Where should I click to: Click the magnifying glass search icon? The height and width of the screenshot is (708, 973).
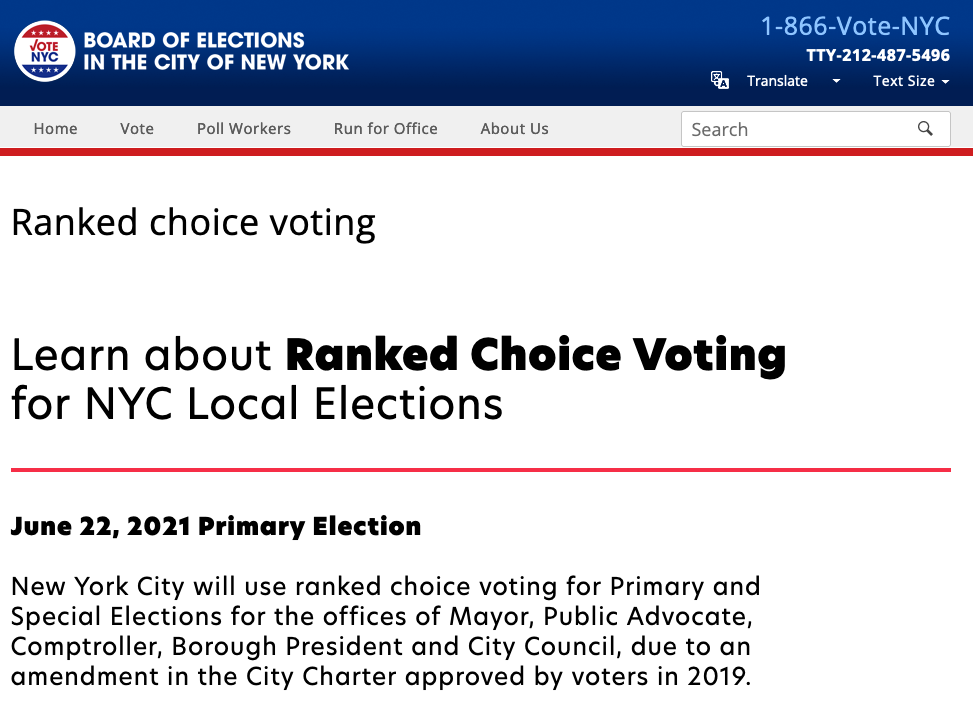pyautogui.click(x=925, y=128)
